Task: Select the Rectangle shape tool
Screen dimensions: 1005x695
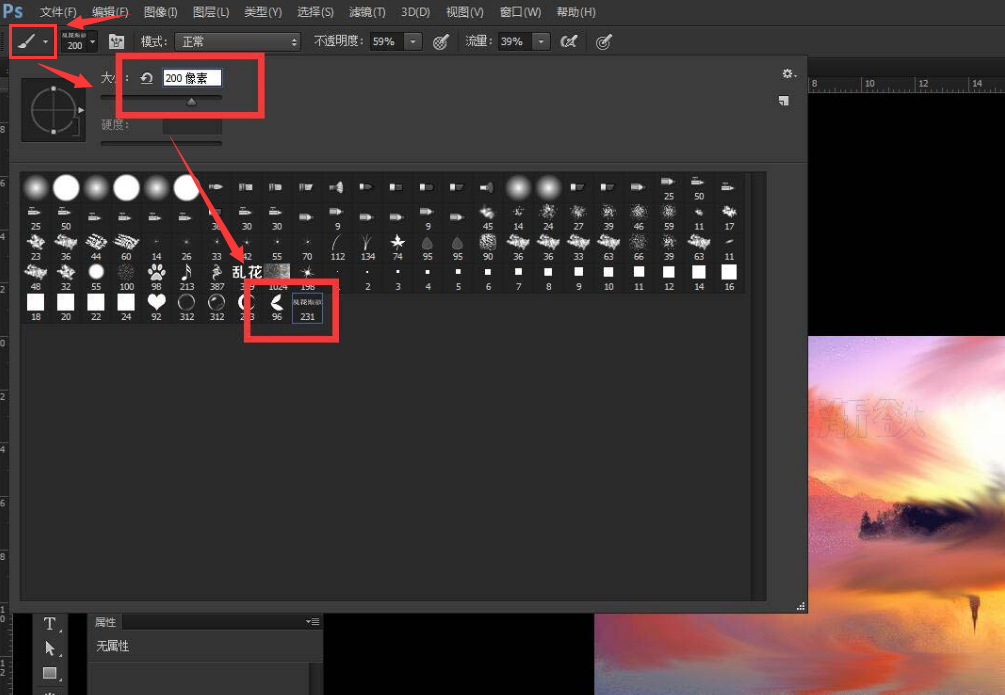Action: click(49, 673)
